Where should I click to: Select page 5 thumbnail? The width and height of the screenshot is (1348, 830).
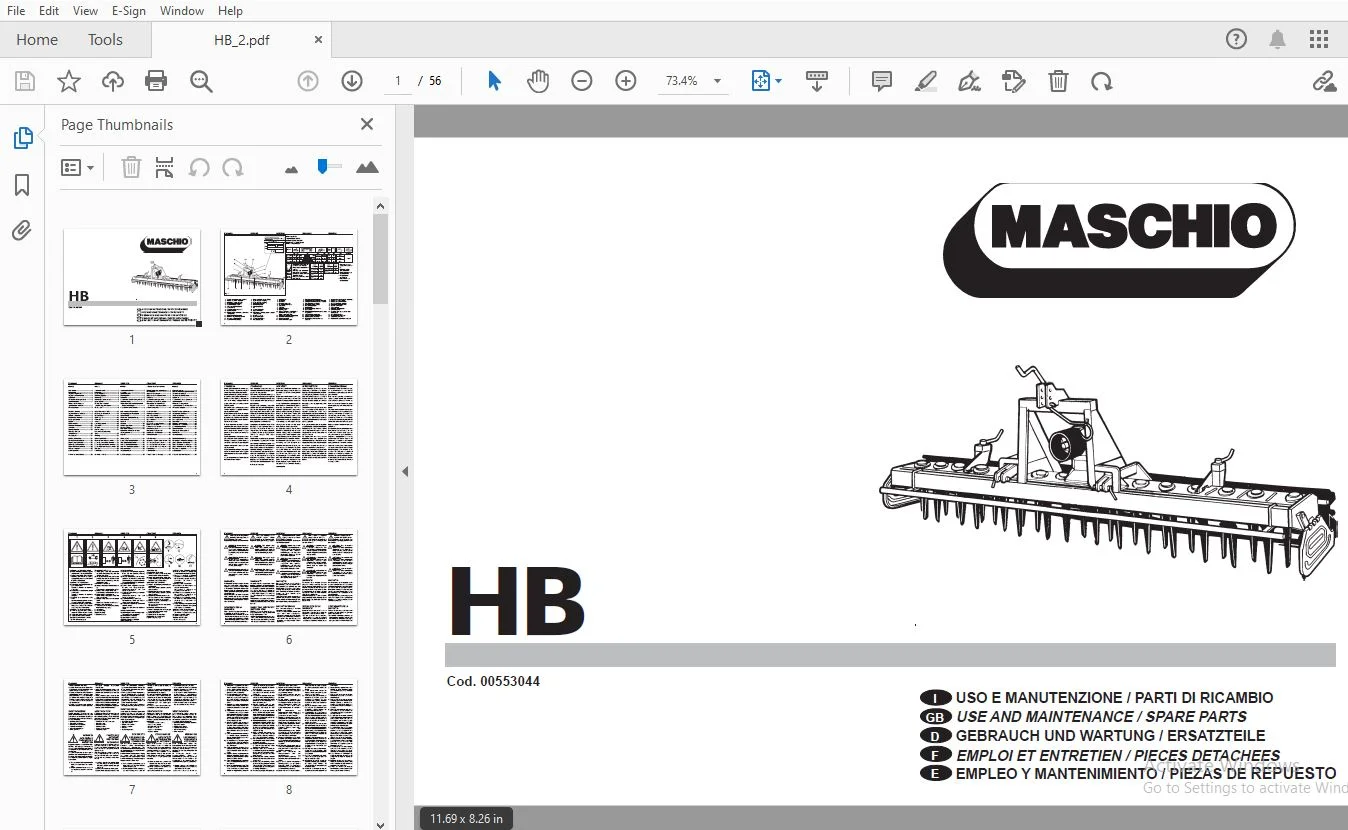[132, 577]
